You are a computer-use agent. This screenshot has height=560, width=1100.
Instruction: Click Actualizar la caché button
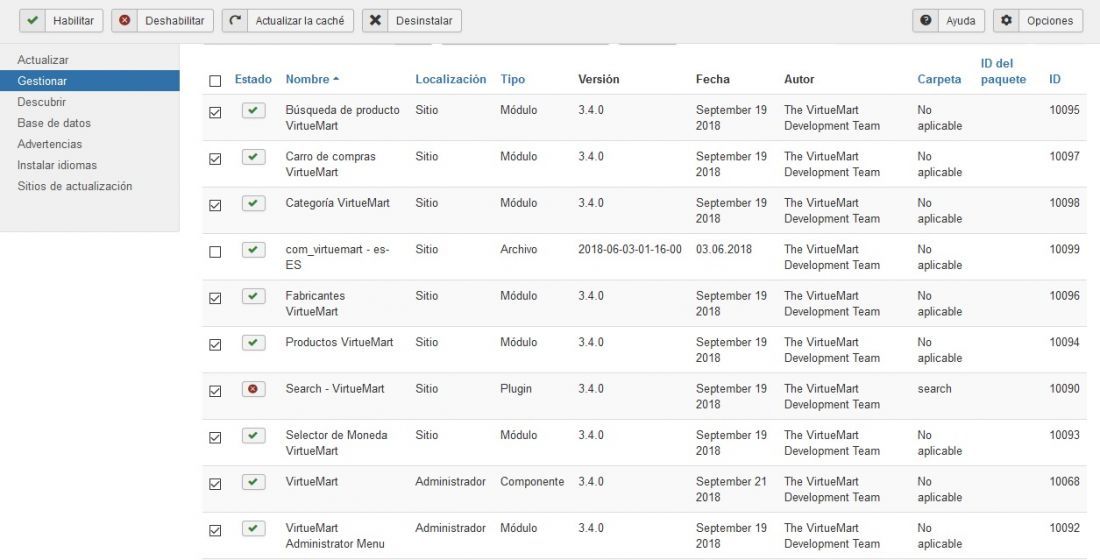(288, 20)
